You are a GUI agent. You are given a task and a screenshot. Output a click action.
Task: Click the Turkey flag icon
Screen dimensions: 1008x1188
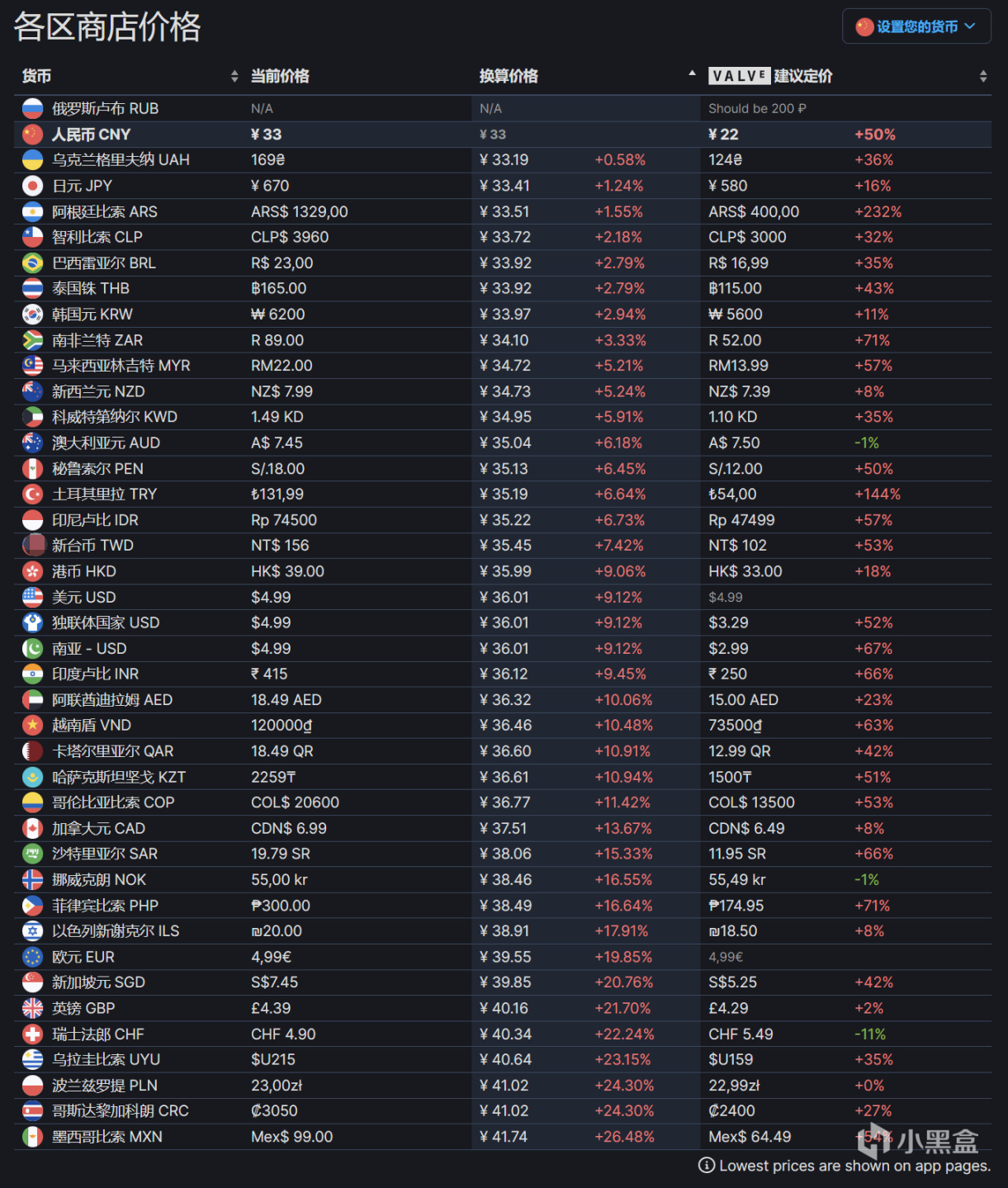(x=32, y=494)
